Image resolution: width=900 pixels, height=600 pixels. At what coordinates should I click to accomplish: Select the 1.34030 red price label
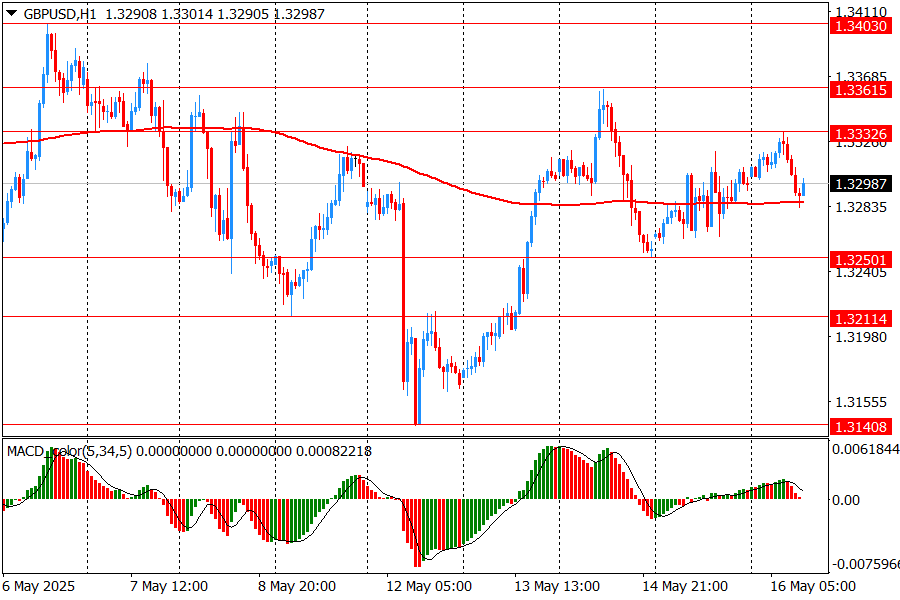point(859,26)
